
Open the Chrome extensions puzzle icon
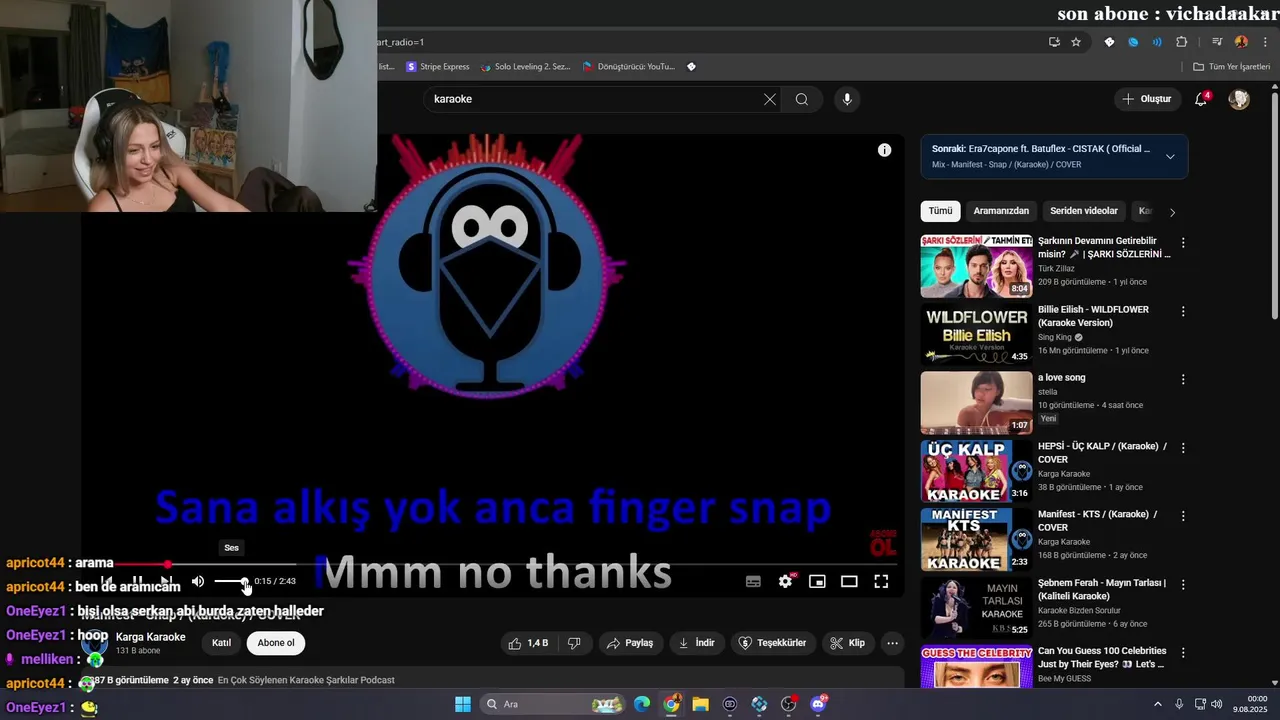1182,42
